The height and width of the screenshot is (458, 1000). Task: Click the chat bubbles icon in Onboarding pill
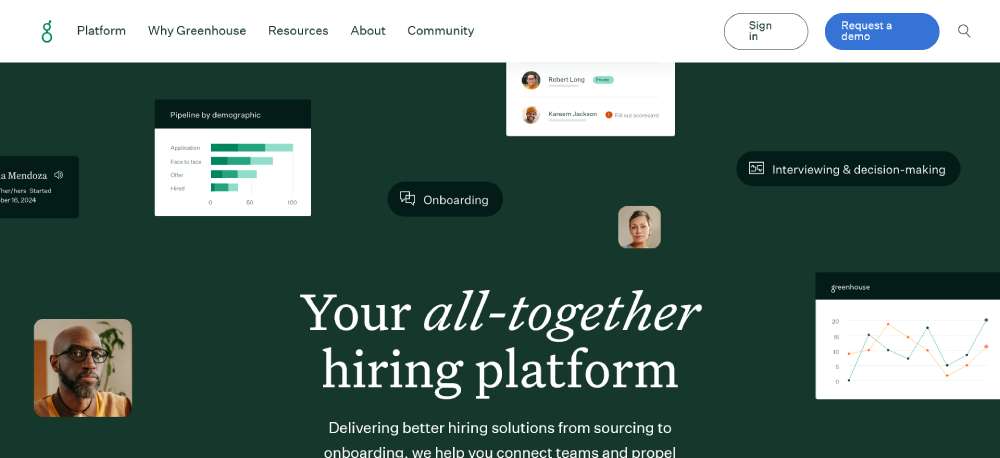[408, 199]
